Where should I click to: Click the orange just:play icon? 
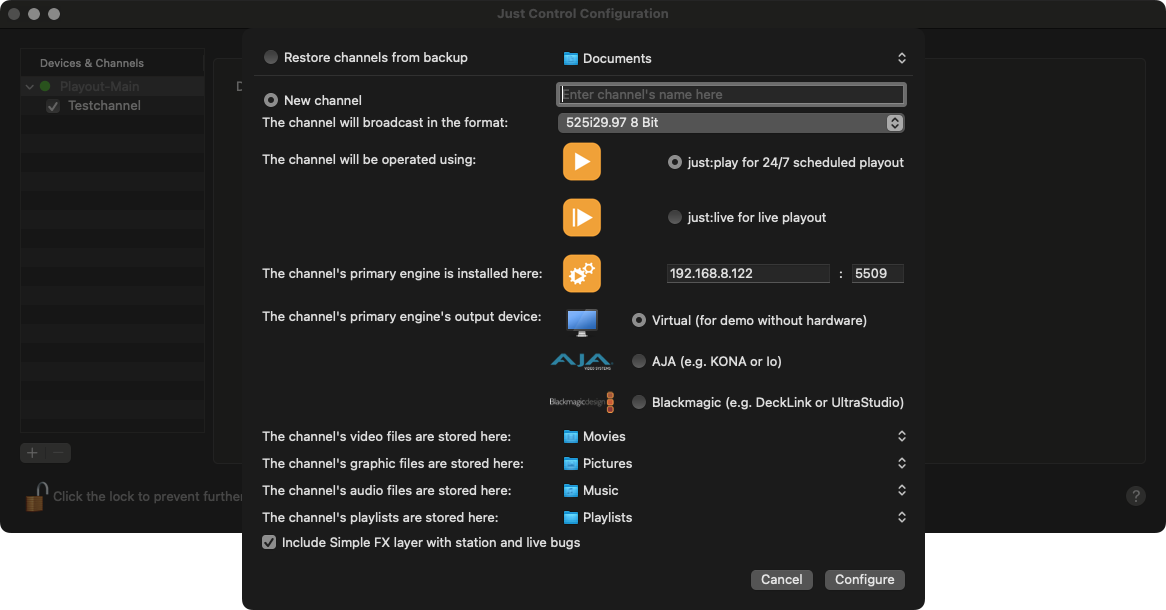coord(582,161)
